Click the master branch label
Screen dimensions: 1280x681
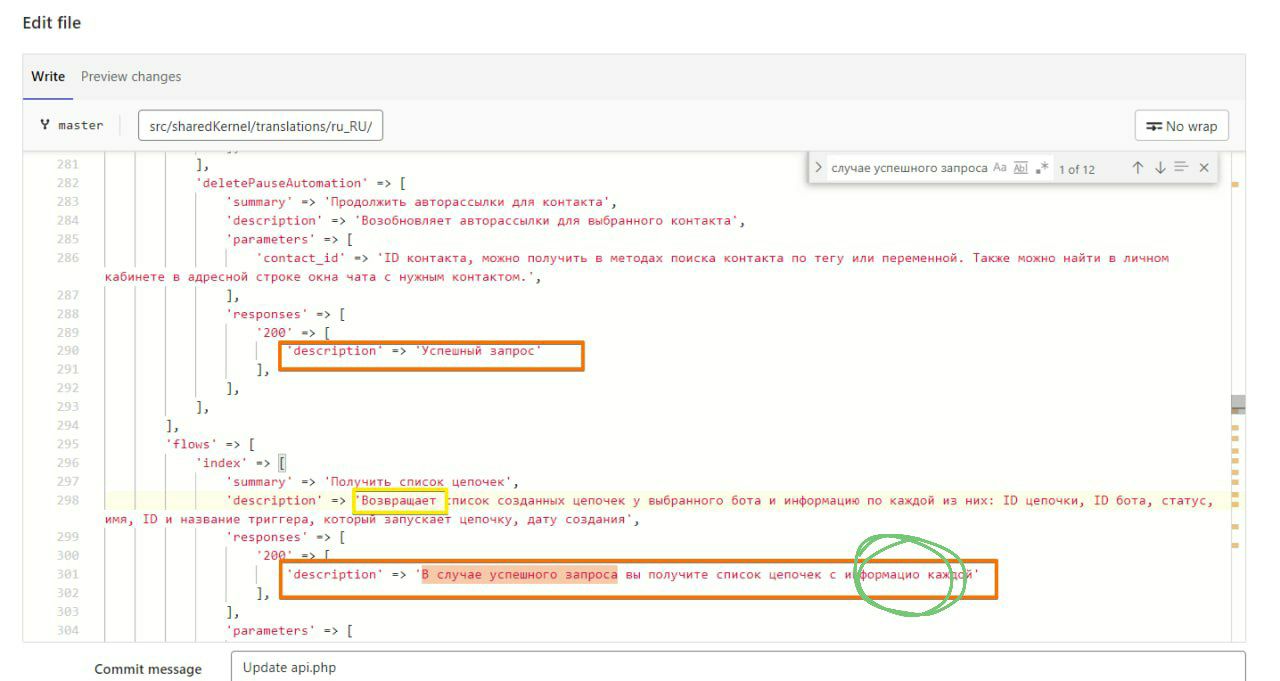81,126
